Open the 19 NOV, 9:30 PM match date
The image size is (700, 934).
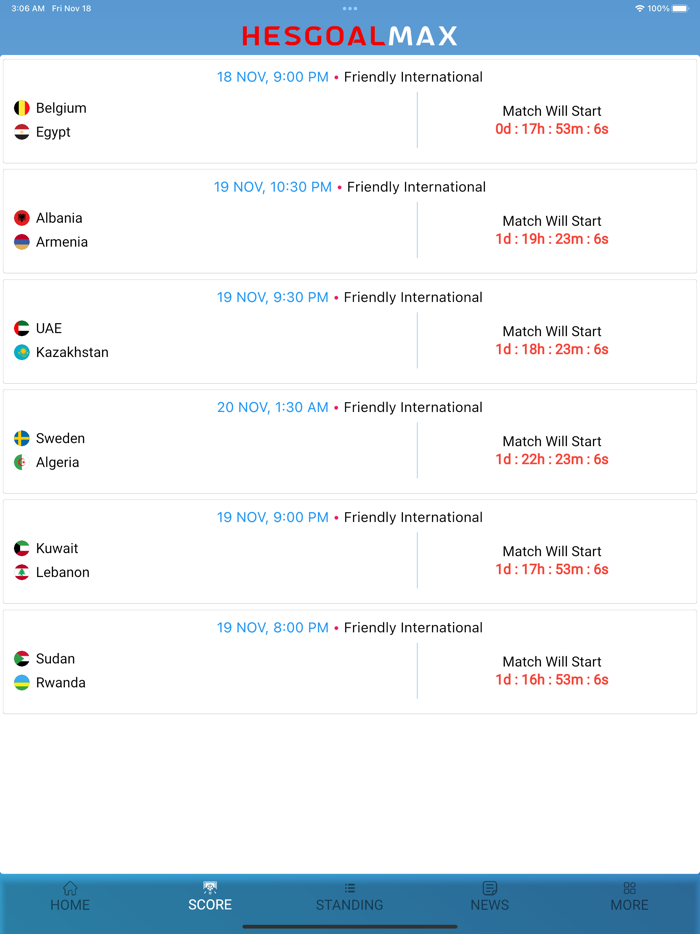click(x=272, y=297)
